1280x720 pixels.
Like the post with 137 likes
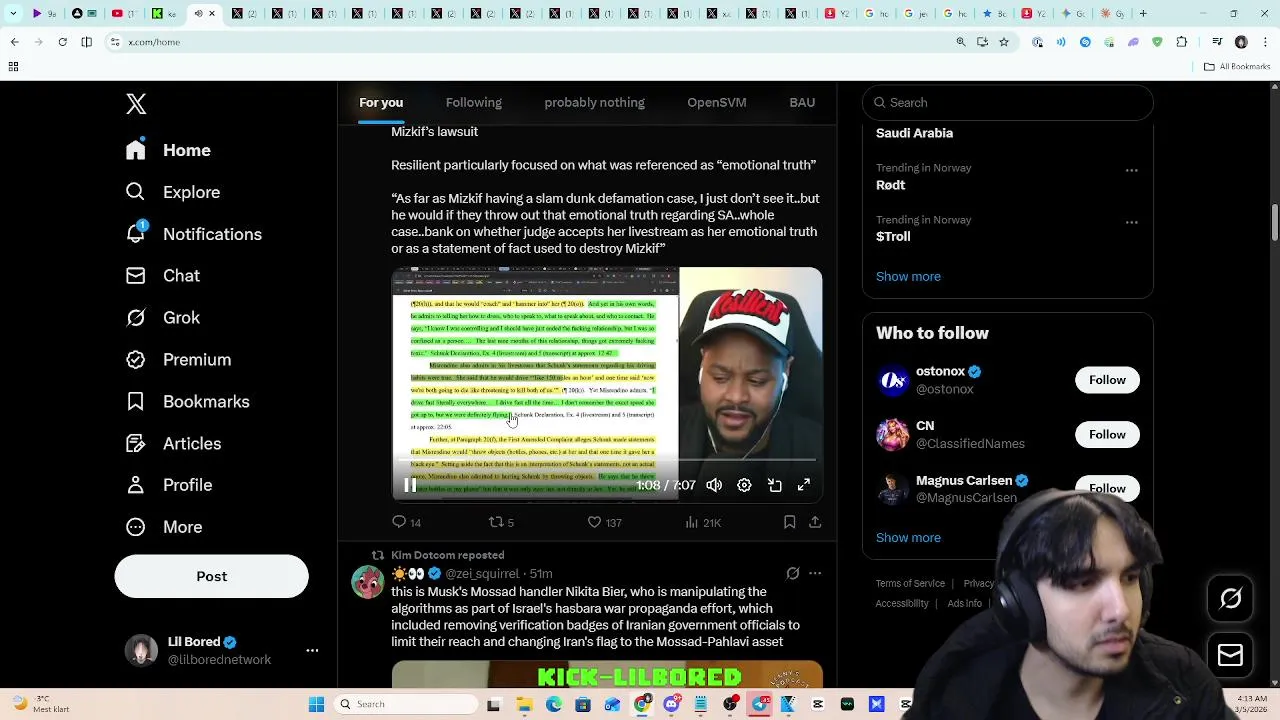604,522
